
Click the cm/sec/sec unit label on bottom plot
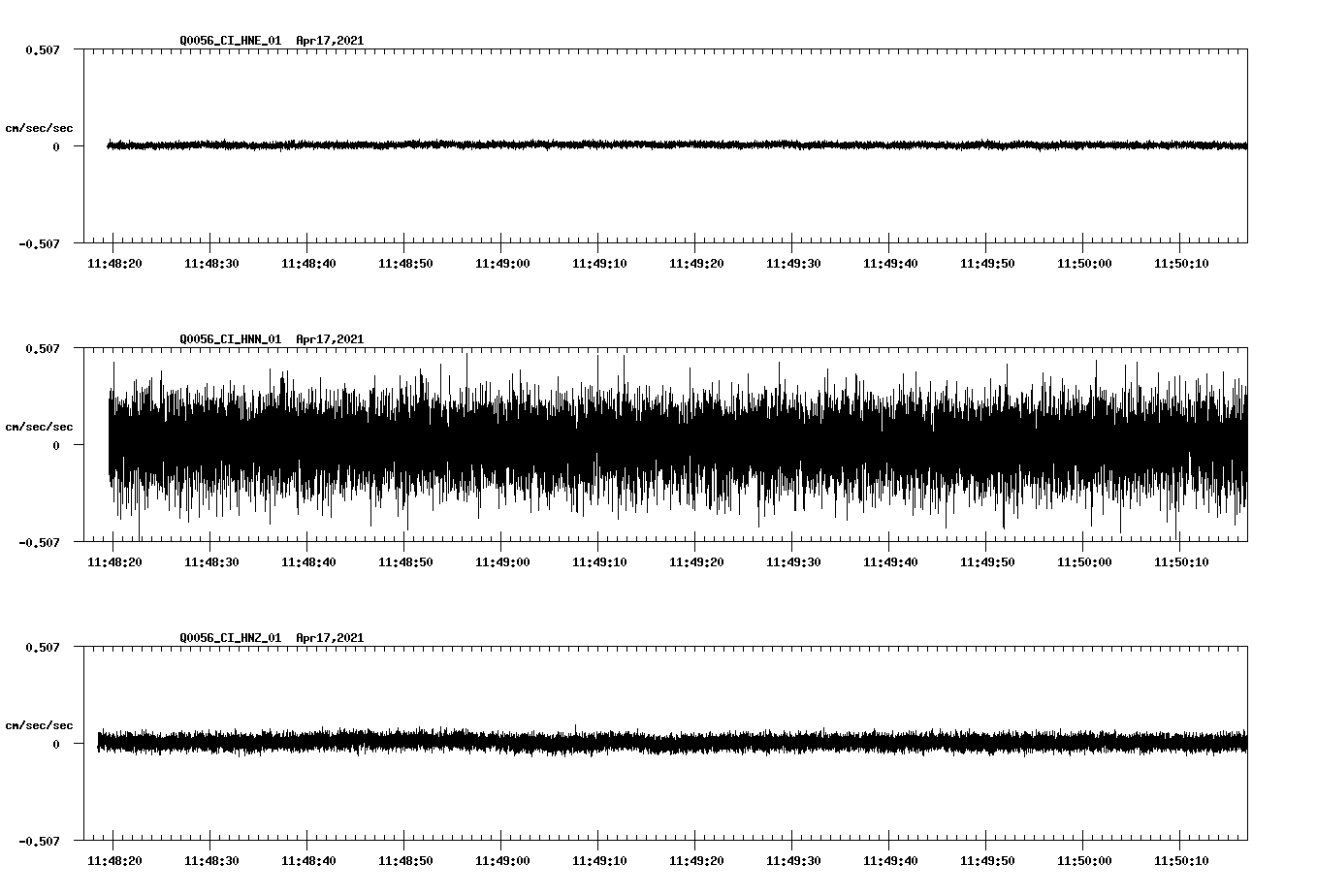click(x=39, y=723)
